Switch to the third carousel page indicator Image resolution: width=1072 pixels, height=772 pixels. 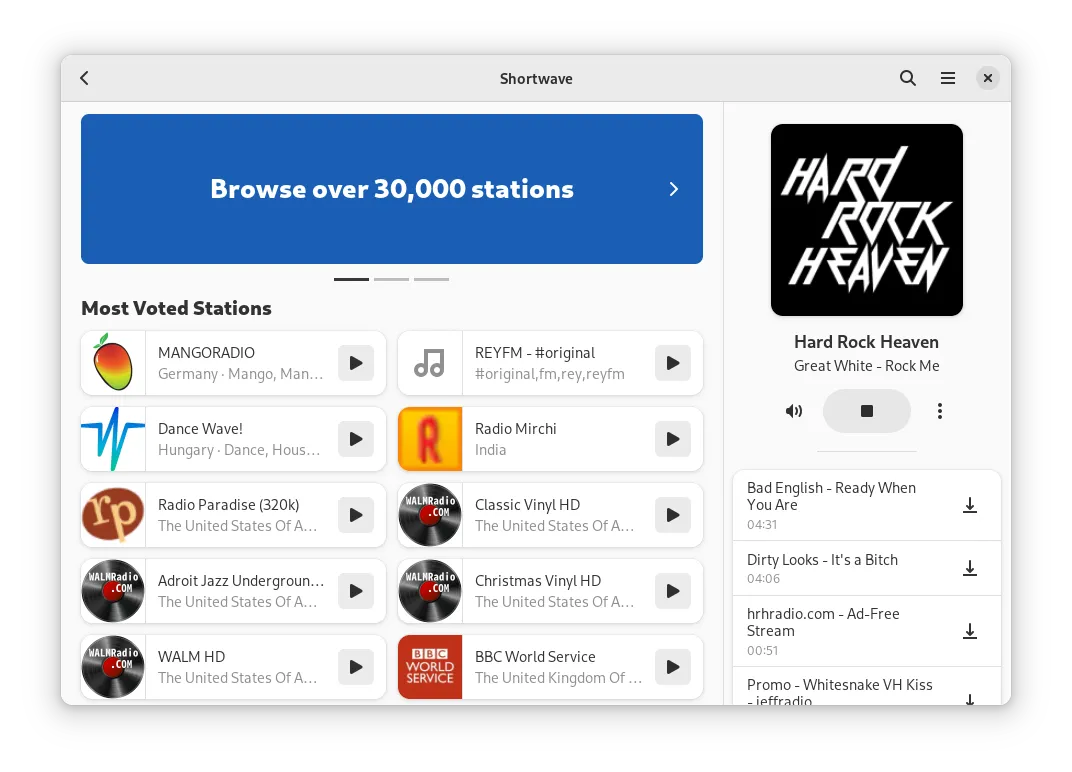431,279
